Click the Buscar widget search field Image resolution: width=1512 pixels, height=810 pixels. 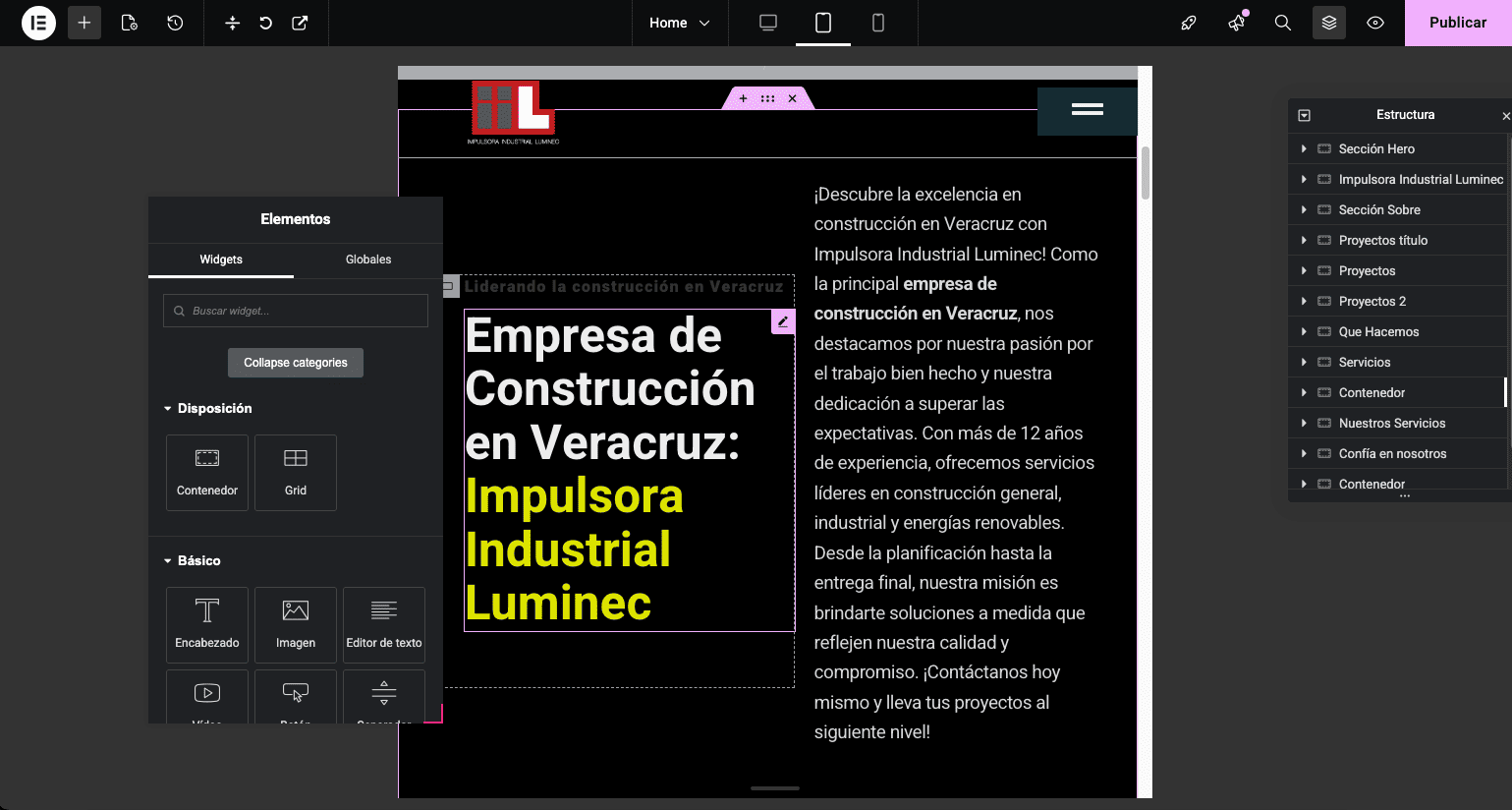(296, 311)
